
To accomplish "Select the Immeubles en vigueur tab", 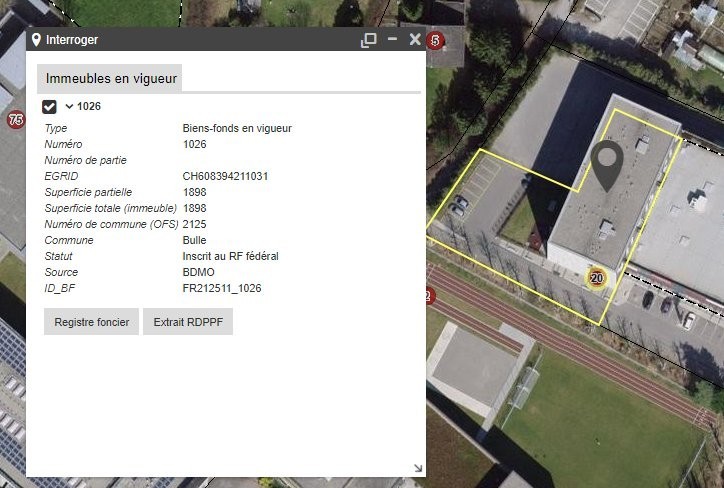I will [110, 78].
